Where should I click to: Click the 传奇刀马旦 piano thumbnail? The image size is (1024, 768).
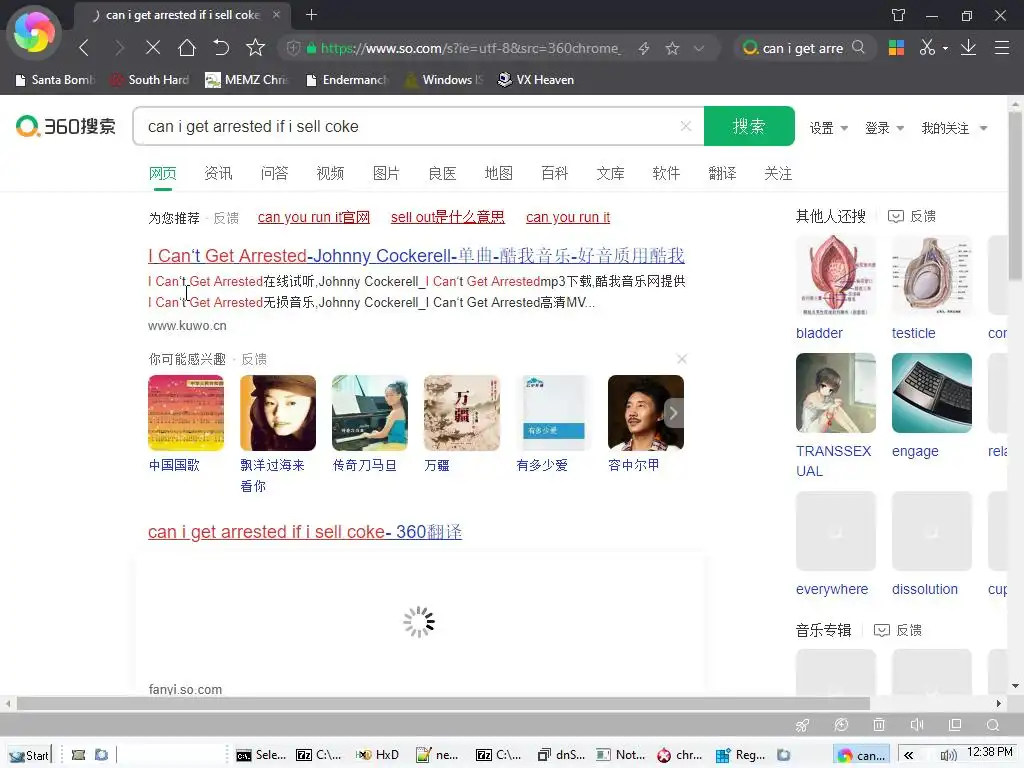click(x=370, y=413)
